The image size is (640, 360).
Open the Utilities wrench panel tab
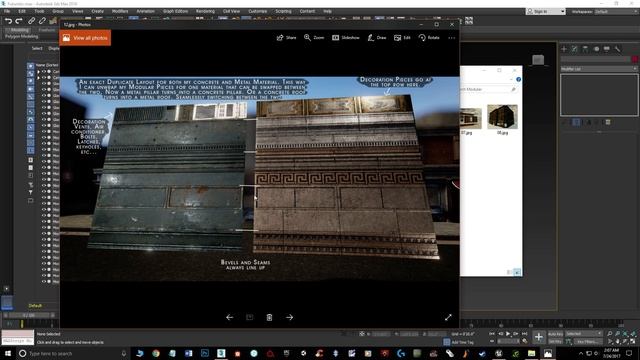click(618, 49)
